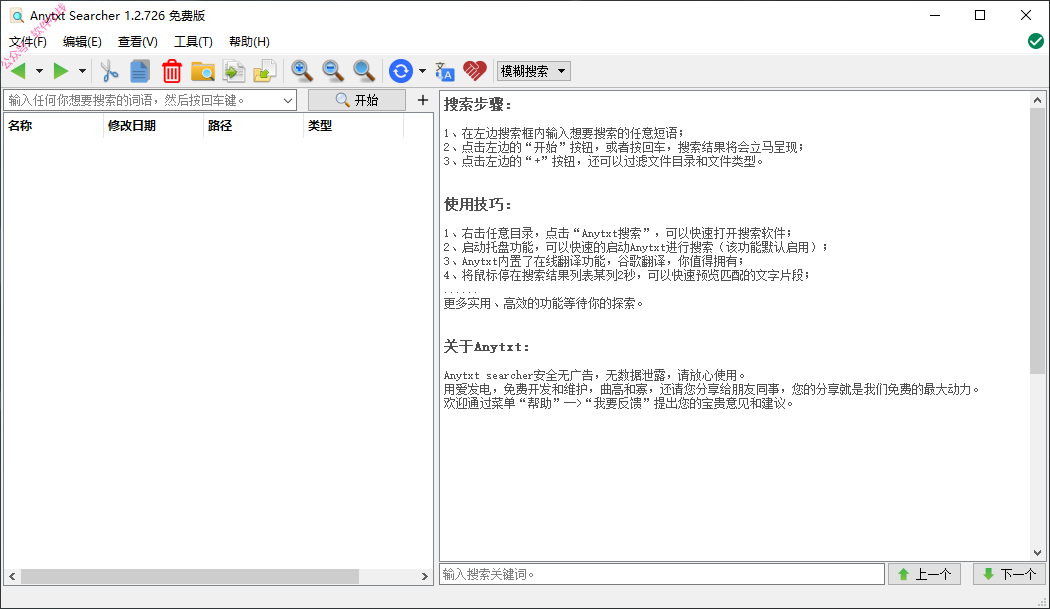Click the 开始 search button

pos(357,100)
